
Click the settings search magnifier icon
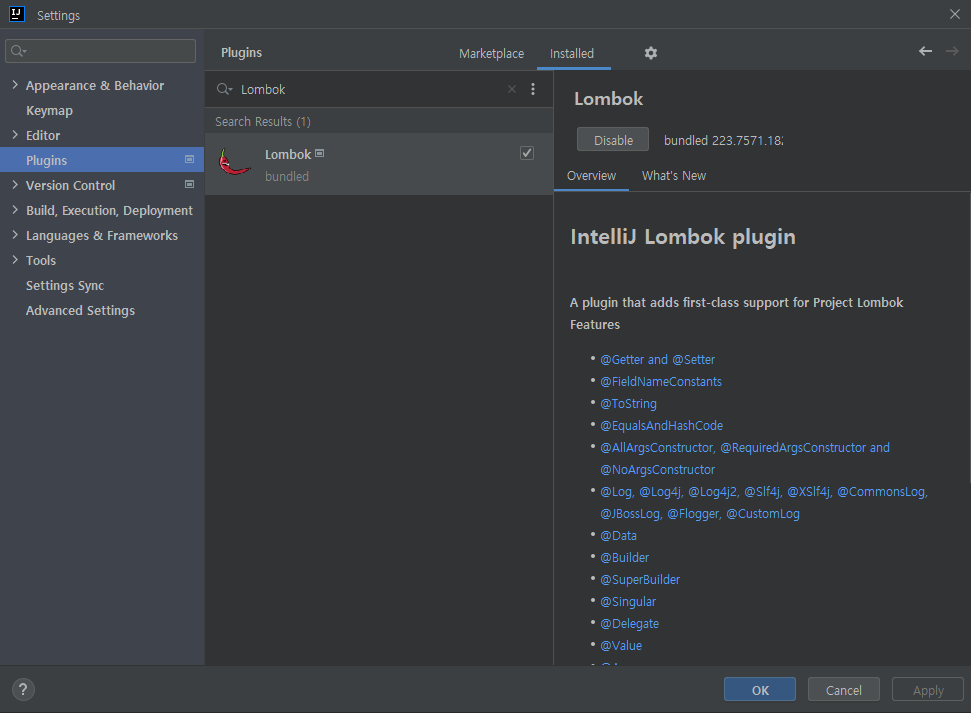19,51
